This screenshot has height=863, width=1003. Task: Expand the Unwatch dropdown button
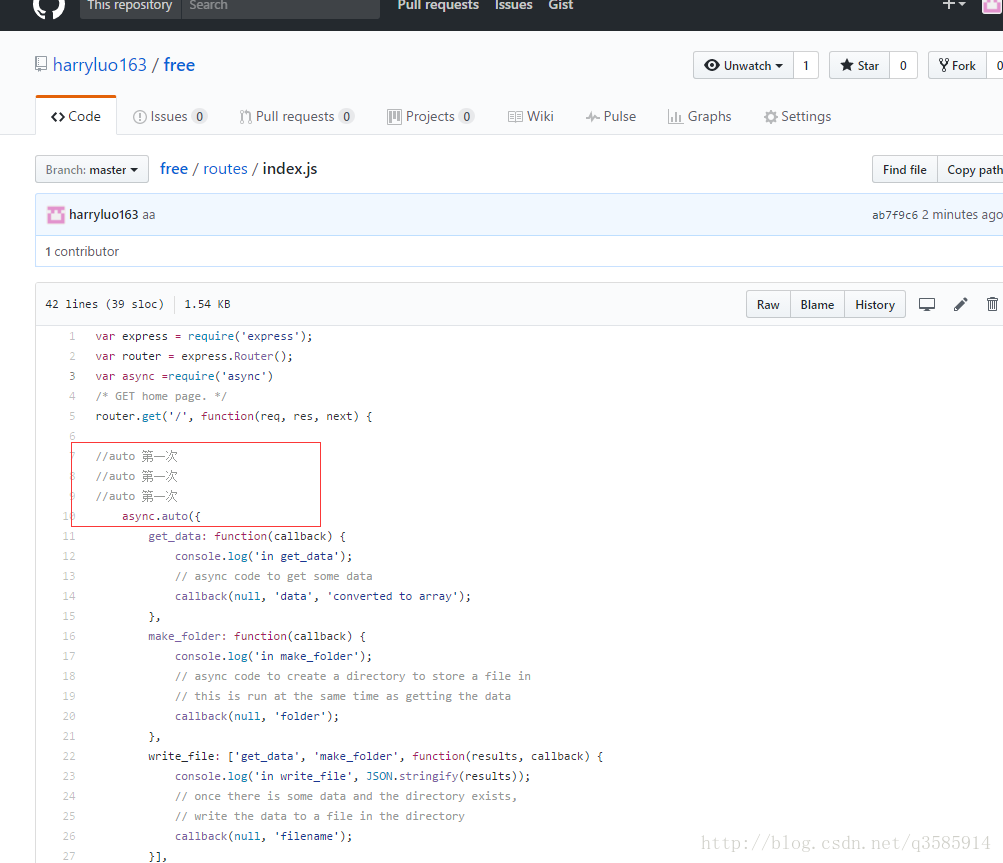tap(743, 65)
